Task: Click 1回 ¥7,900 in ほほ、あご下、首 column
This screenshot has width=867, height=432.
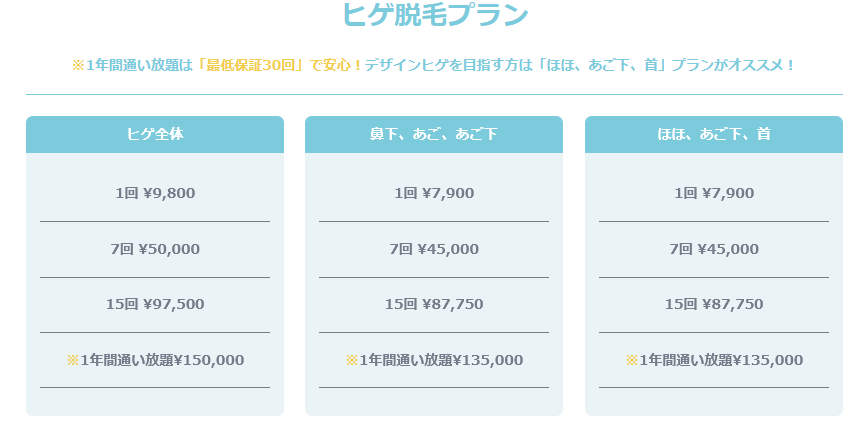Action: (714, 194)
